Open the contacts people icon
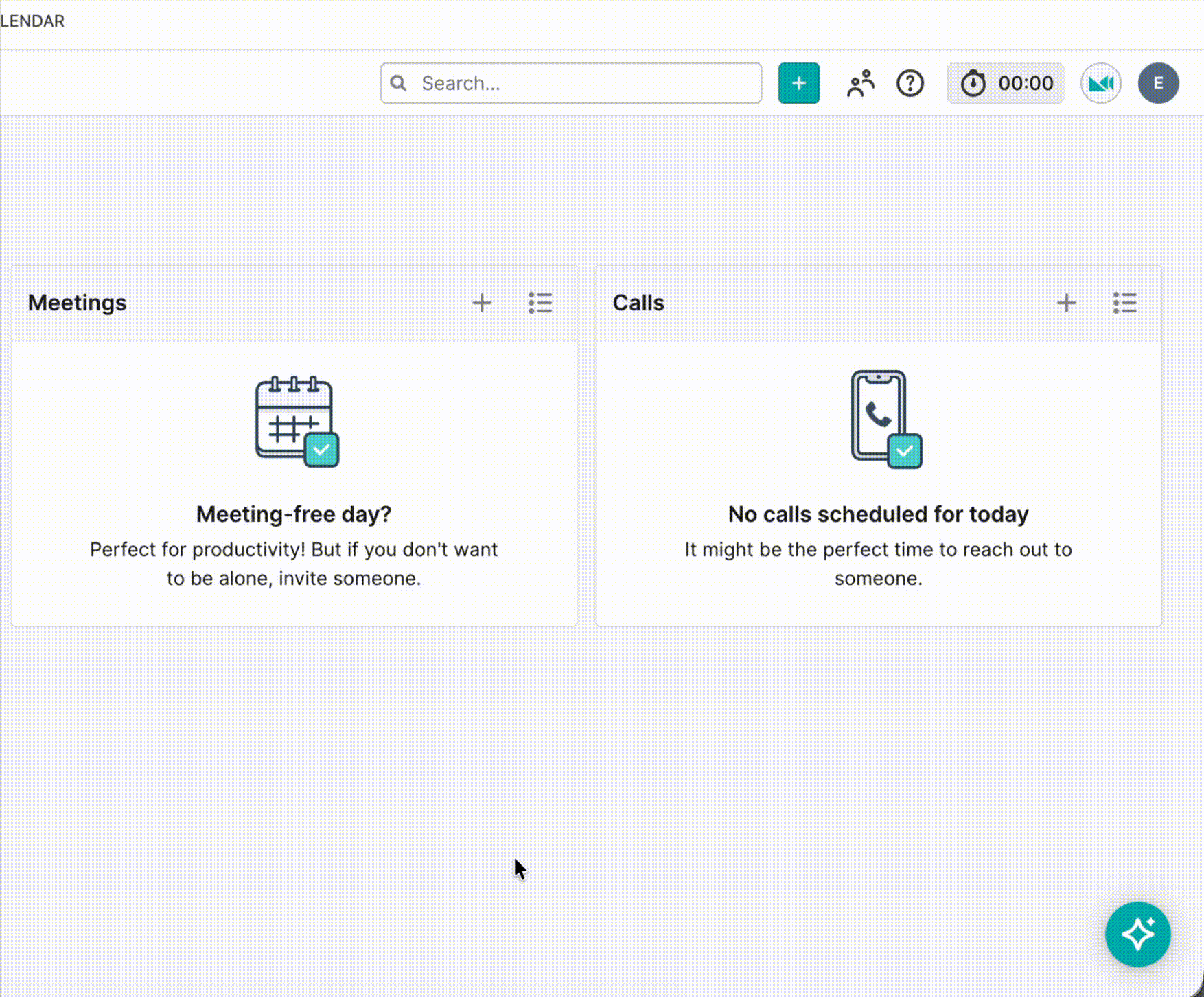Screen dimensions: 1204x997 point(860,83)
